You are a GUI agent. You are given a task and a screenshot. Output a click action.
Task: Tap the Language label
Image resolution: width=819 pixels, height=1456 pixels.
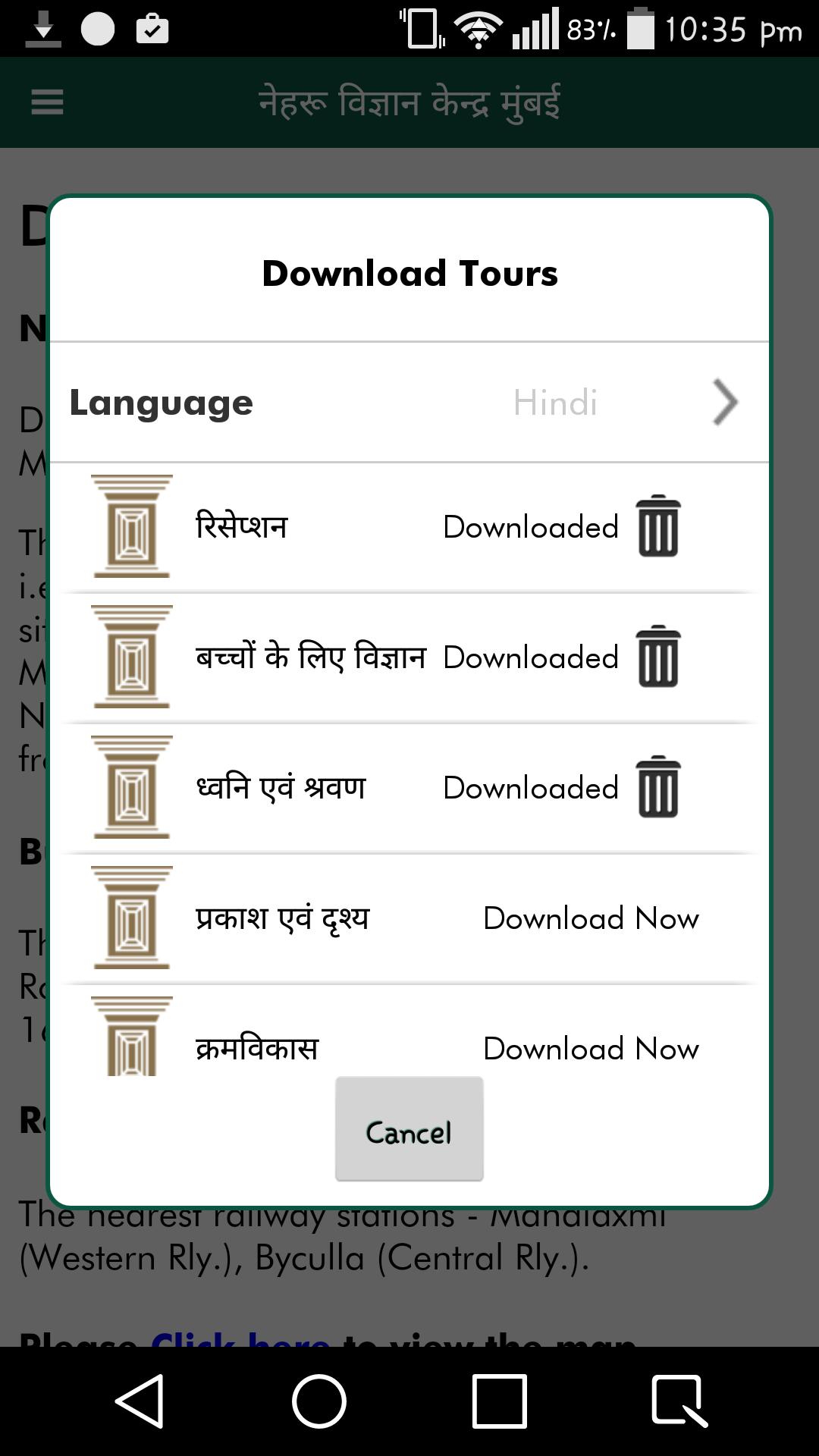point(161,403)
